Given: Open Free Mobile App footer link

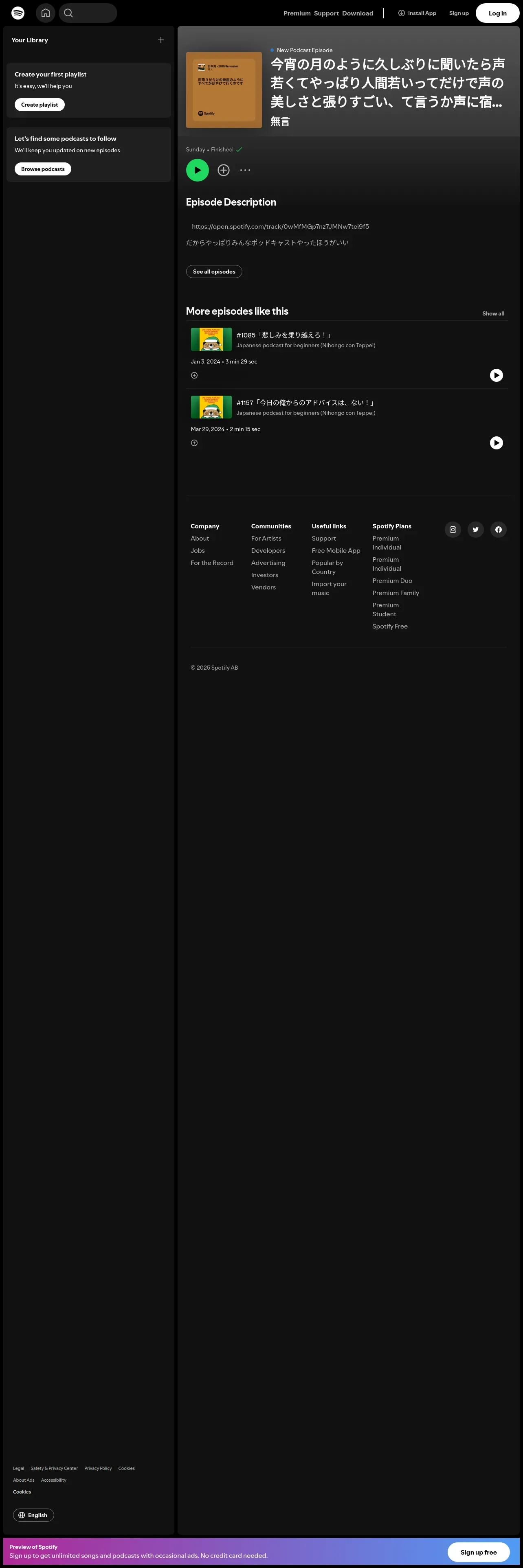Looking at the screenshot, I should point(336,551).
